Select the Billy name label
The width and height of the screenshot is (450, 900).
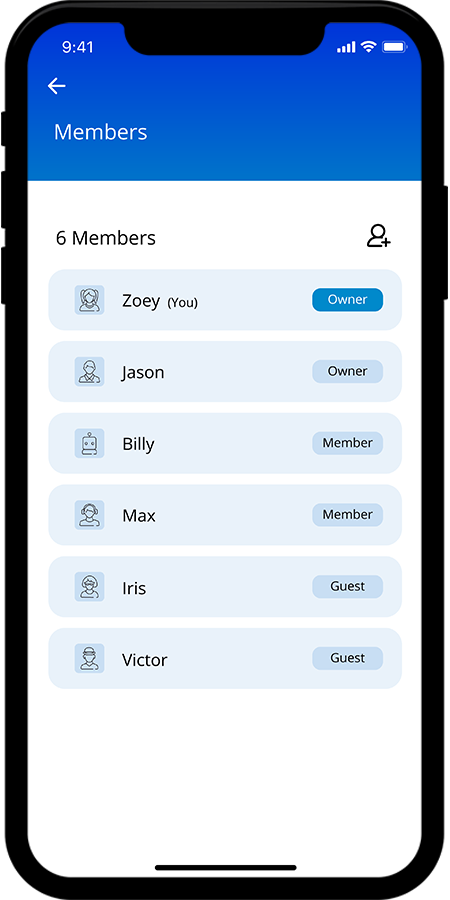(138, 444)
